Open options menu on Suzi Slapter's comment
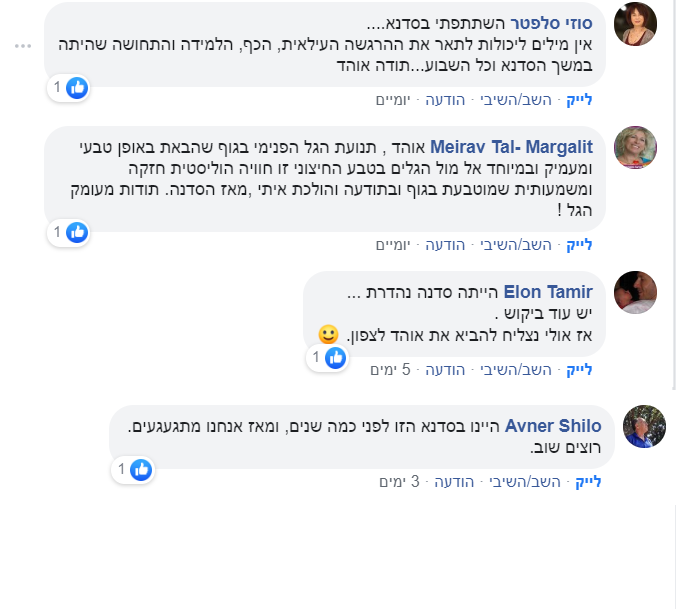Screen dimensions: 676x609 point(23,46)
